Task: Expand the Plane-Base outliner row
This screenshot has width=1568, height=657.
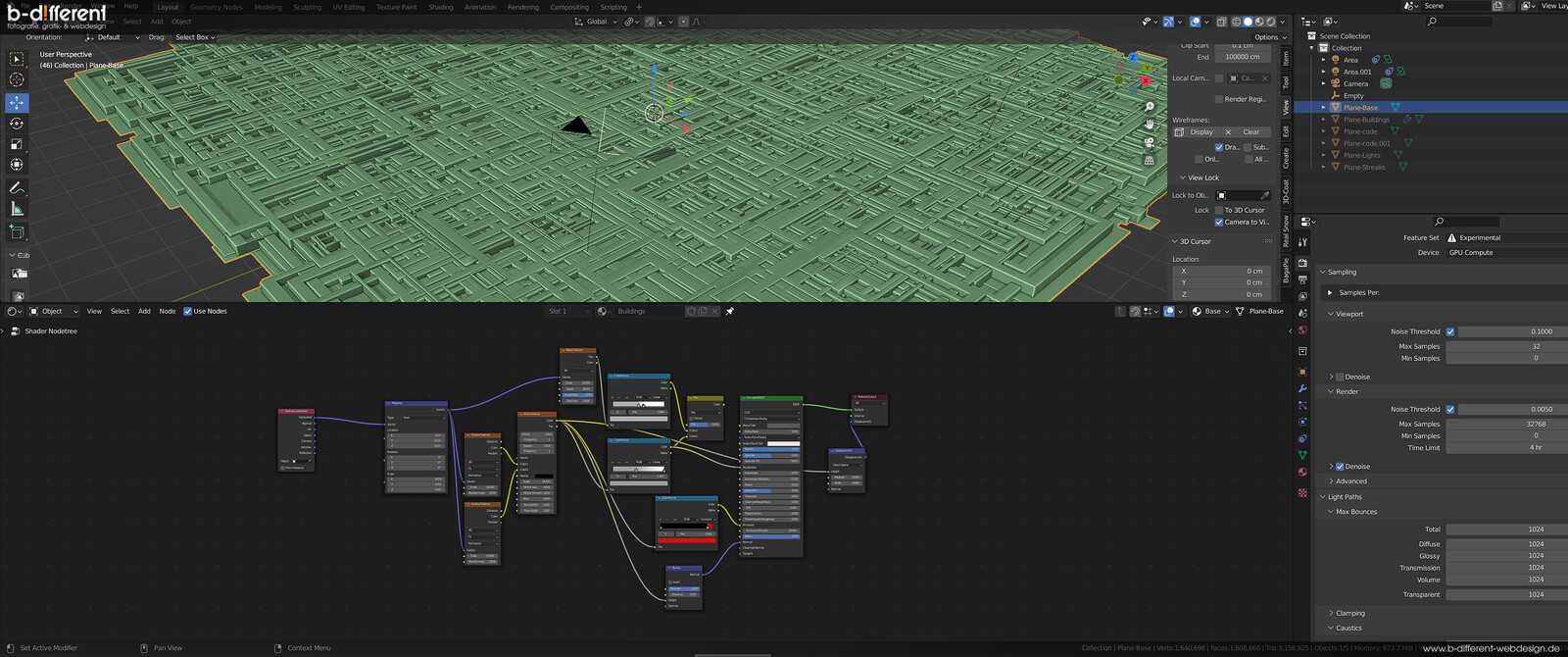Action: 1323,108
